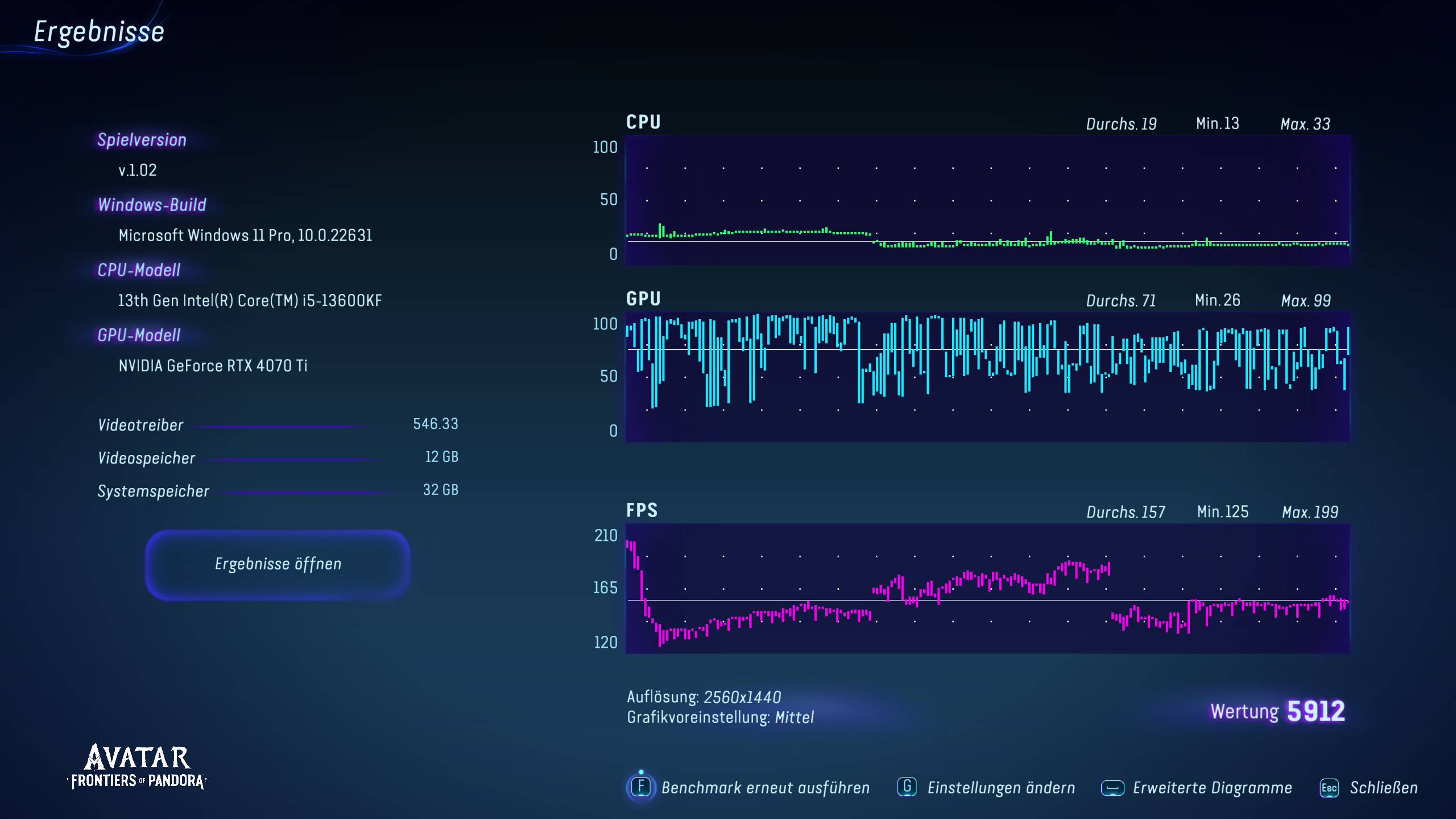Click the Videotreiber 546.33 row

(278, 425)
